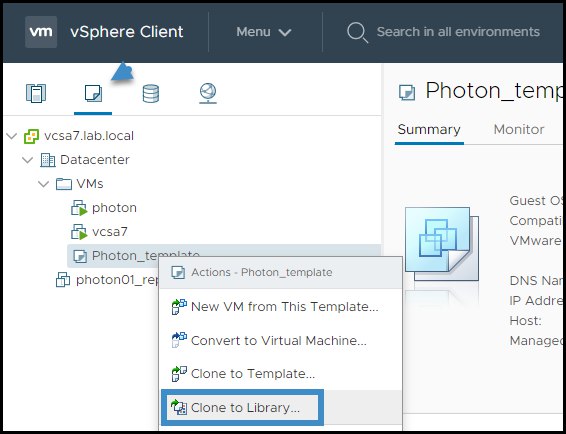This screenshot has height=434, width=566.
Task: Switch to the Summary tab
Action: (x=429, y=129)
